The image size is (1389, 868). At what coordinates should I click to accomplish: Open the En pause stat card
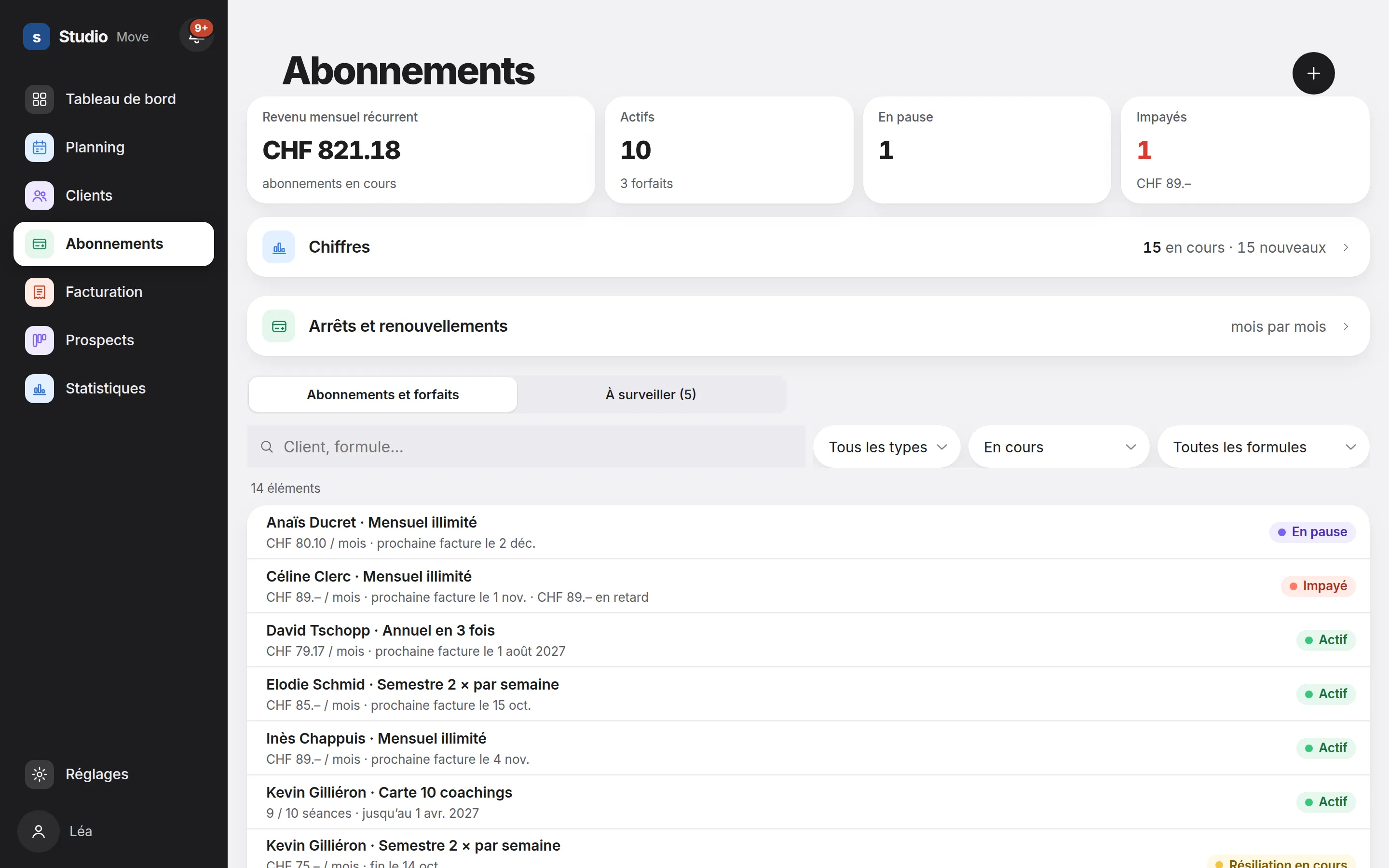(x=987, y=150)
